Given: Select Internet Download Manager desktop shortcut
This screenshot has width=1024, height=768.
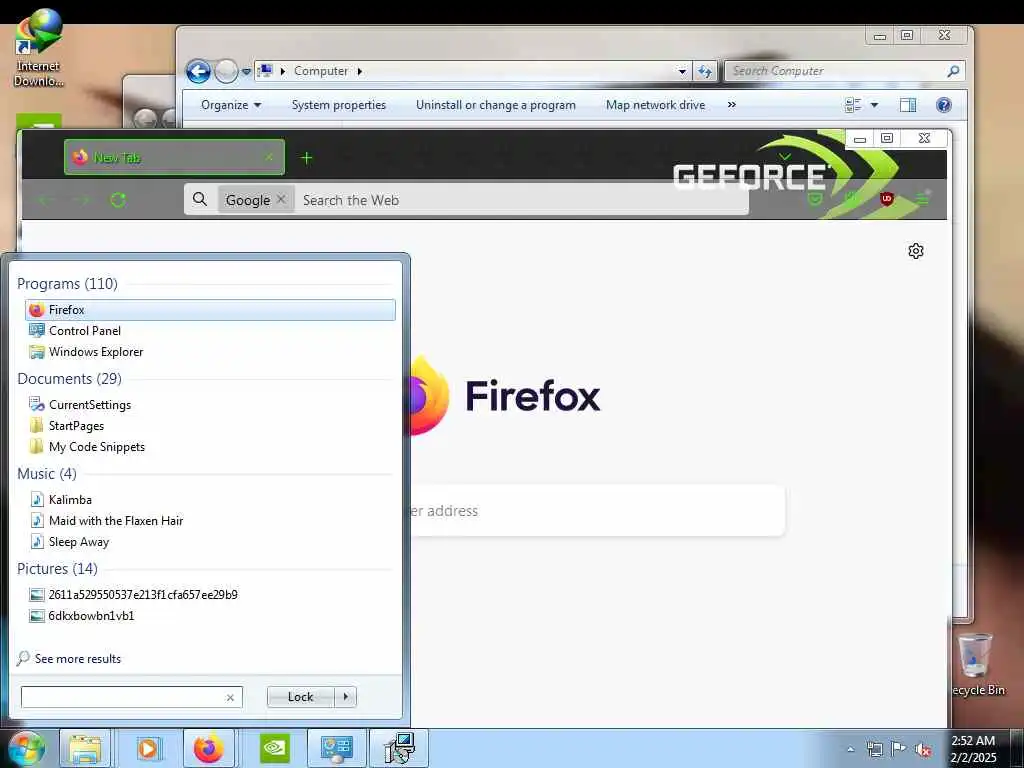Looking at the screenshot, I should 39,48.
